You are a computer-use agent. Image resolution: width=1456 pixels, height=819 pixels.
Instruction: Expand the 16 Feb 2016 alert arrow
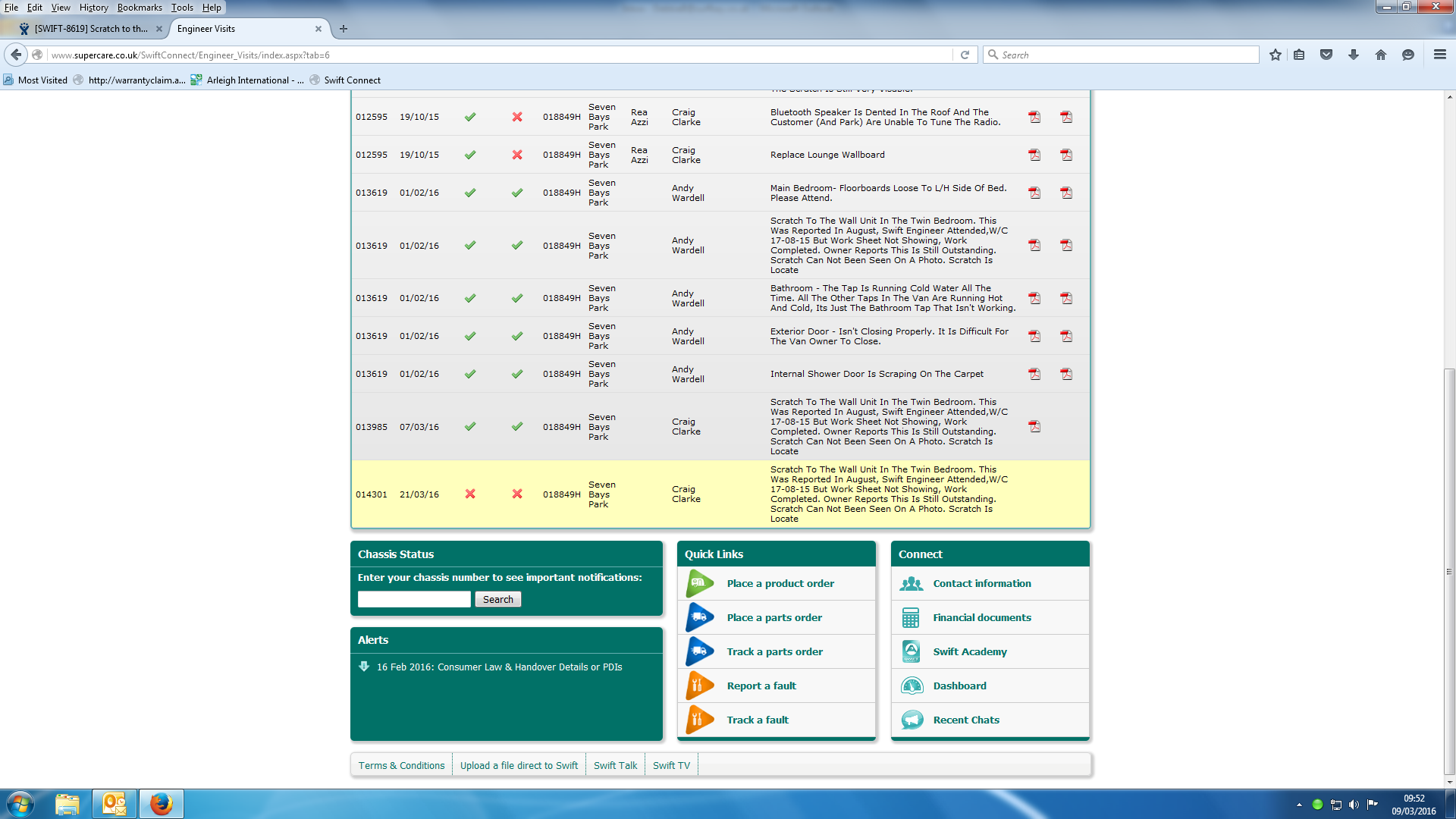364,667
